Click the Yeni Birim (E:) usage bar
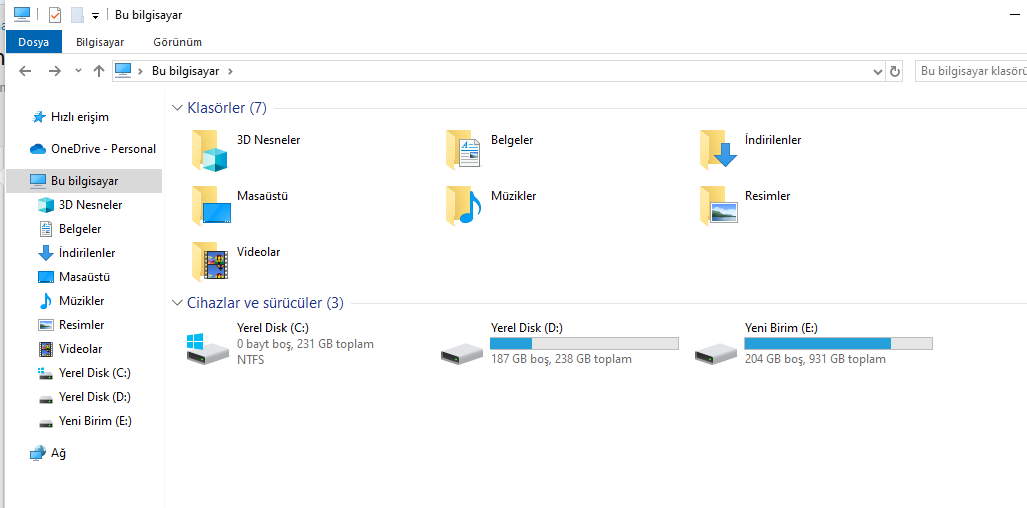The height and width of the screenshot is (508, 1027). tap(838, 344)
